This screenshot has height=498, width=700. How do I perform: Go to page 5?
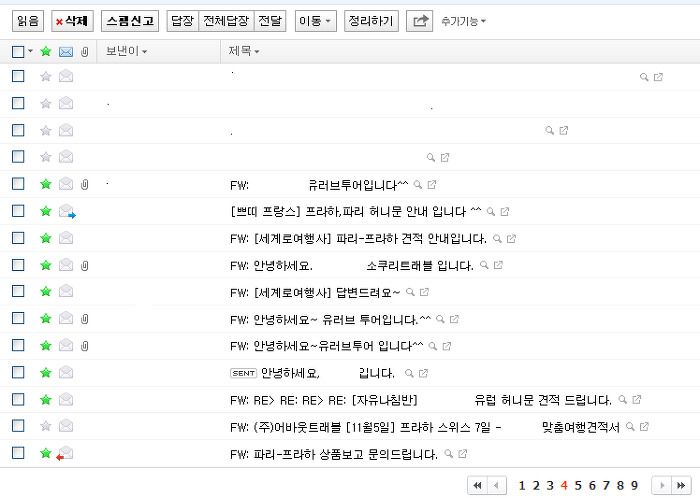pos(578,486)
